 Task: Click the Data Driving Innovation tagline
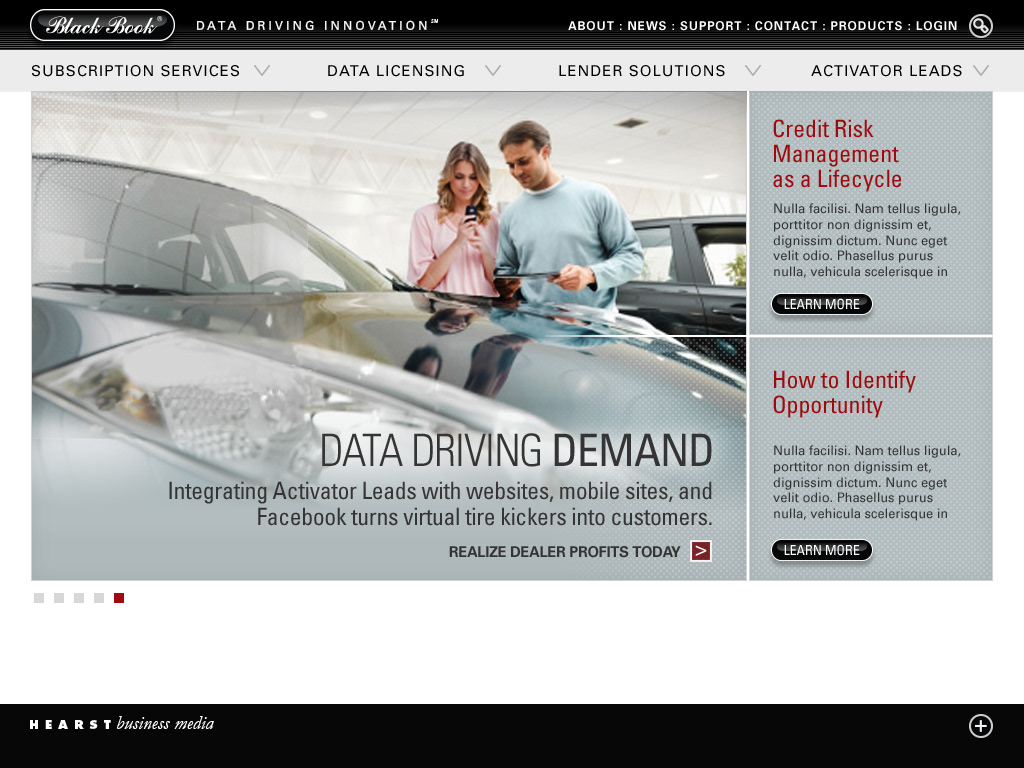pos(317,25)
